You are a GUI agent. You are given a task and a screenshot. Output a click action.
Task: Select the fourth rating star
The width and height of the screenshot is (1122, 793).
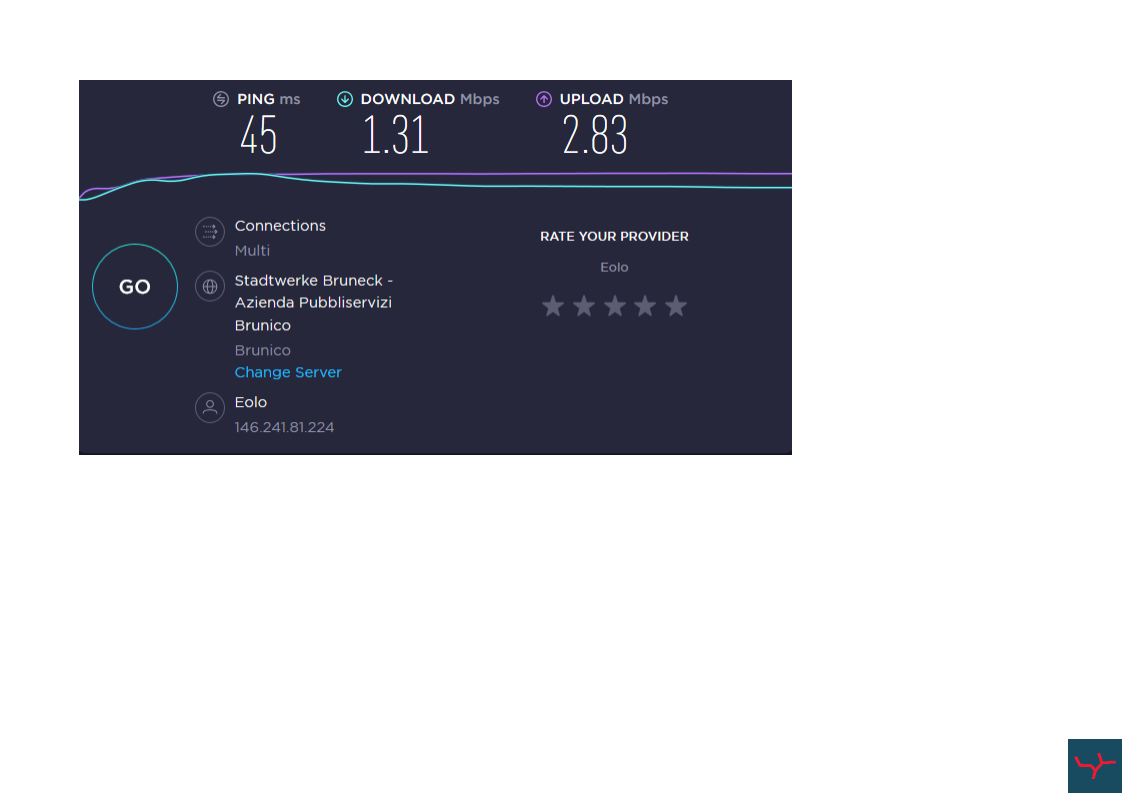tap(645, 306)
